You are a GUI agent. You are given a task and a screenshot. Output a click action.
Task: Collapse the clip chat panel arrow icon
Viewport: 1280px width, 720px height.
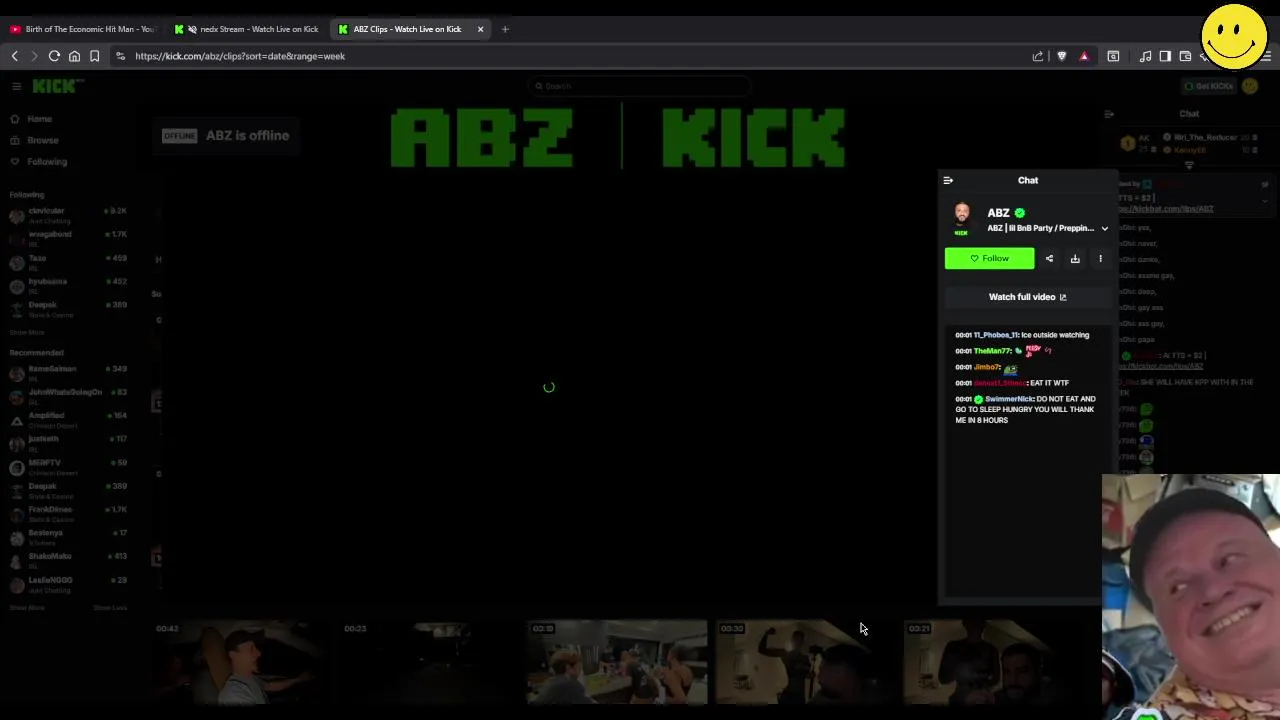948,180
